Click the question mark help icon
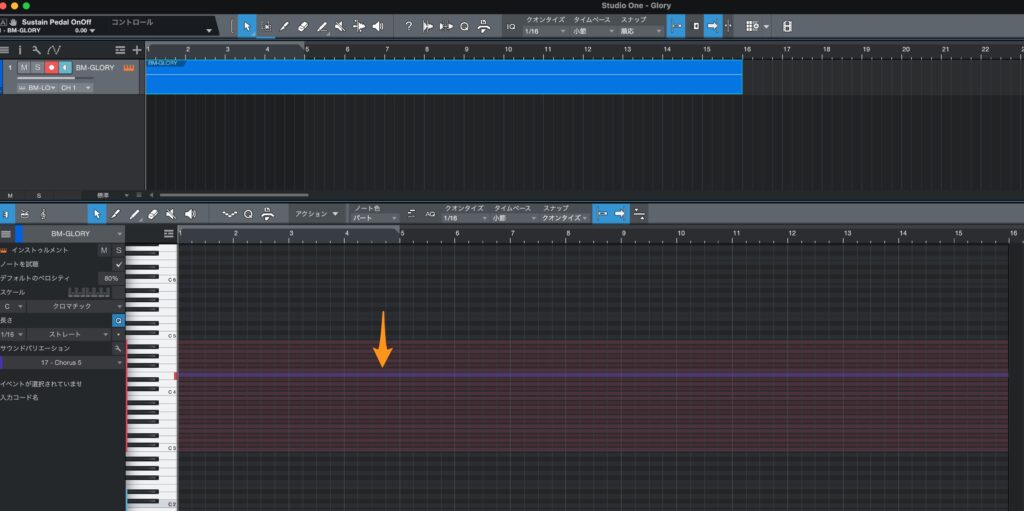The image size is (1024, 511). 408,26
